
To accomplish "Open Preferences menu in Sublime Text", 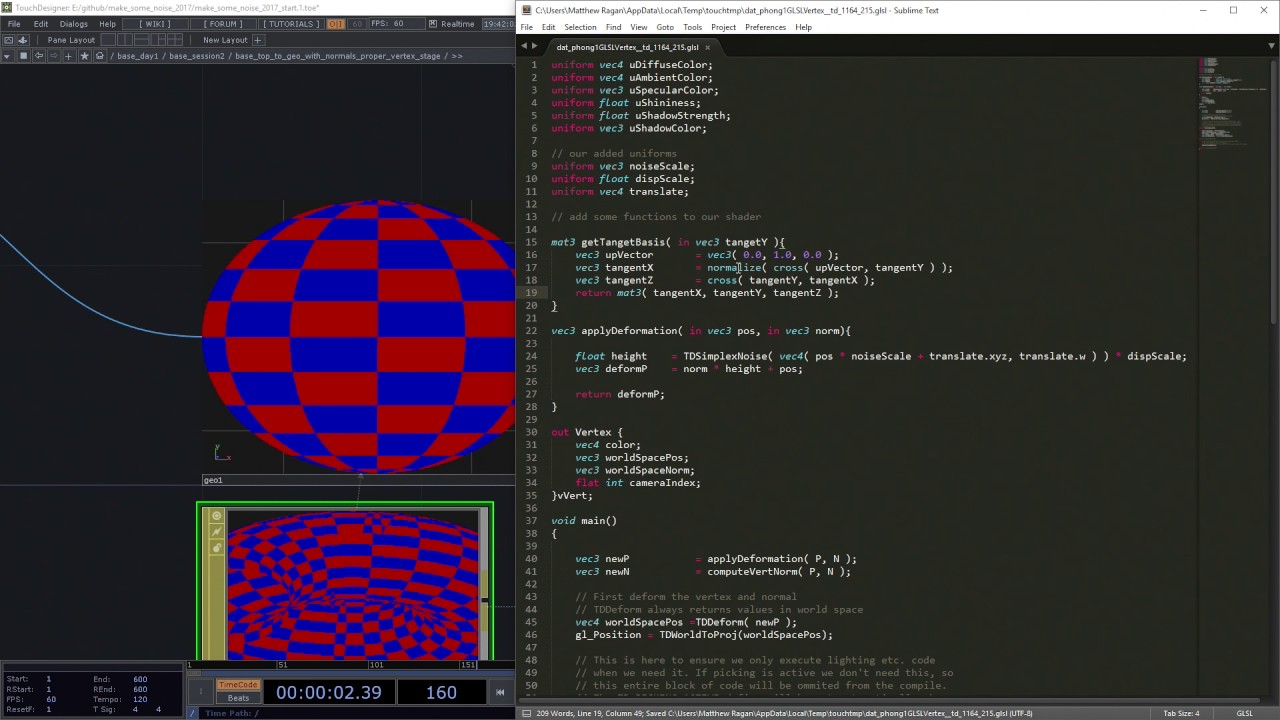I will [x=765, y=27].
